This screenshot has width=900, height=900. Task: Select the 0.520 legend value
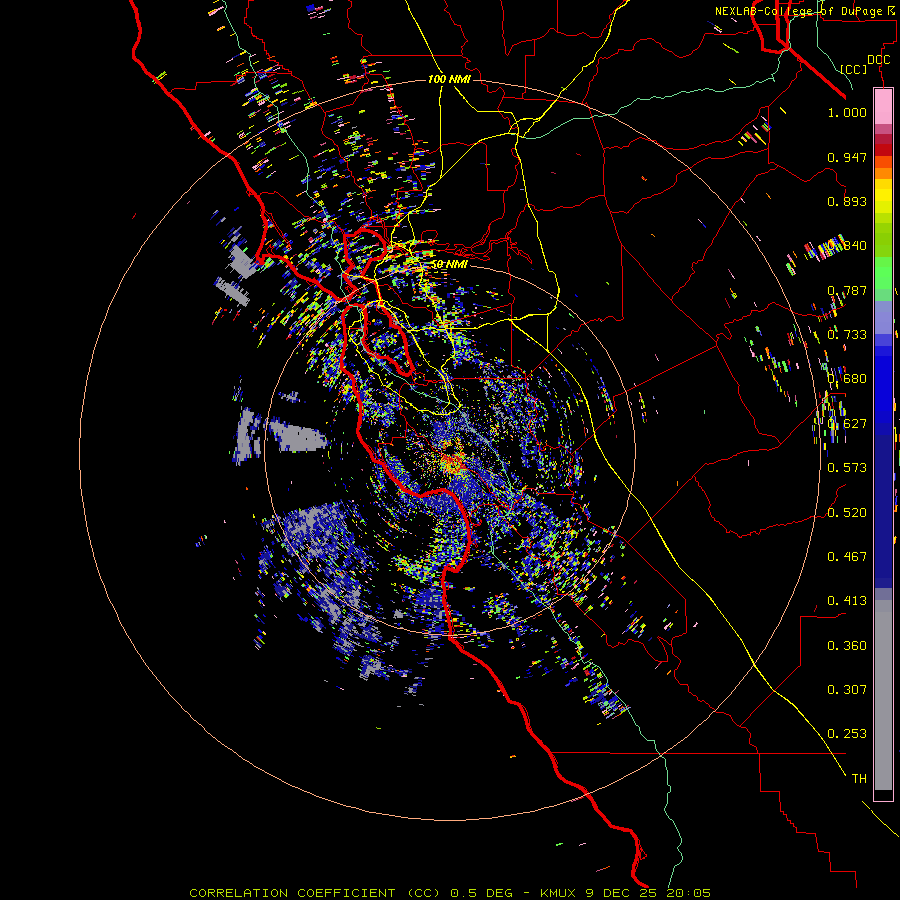(x=847, y=513)
